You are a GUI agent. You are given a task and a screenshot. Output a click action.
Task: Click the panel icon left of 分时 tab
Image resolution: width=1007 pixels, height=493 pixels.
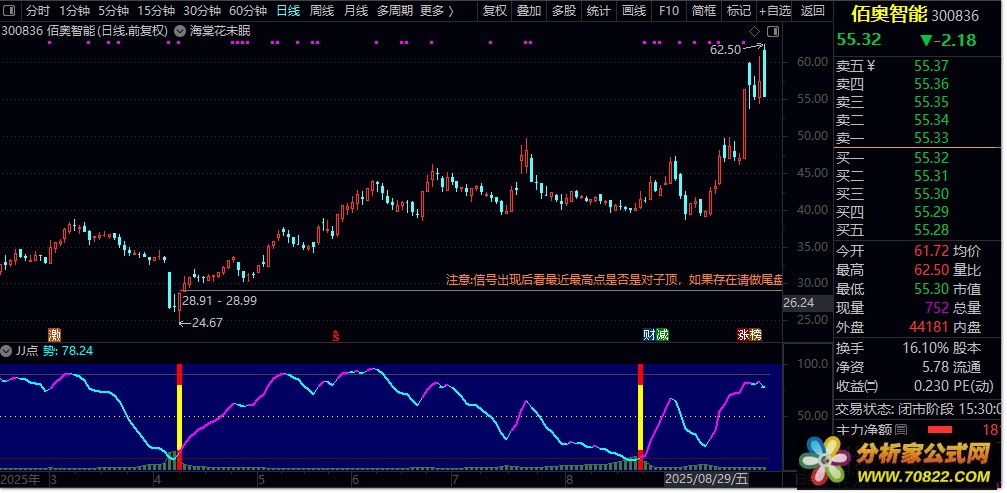[10, 11]
